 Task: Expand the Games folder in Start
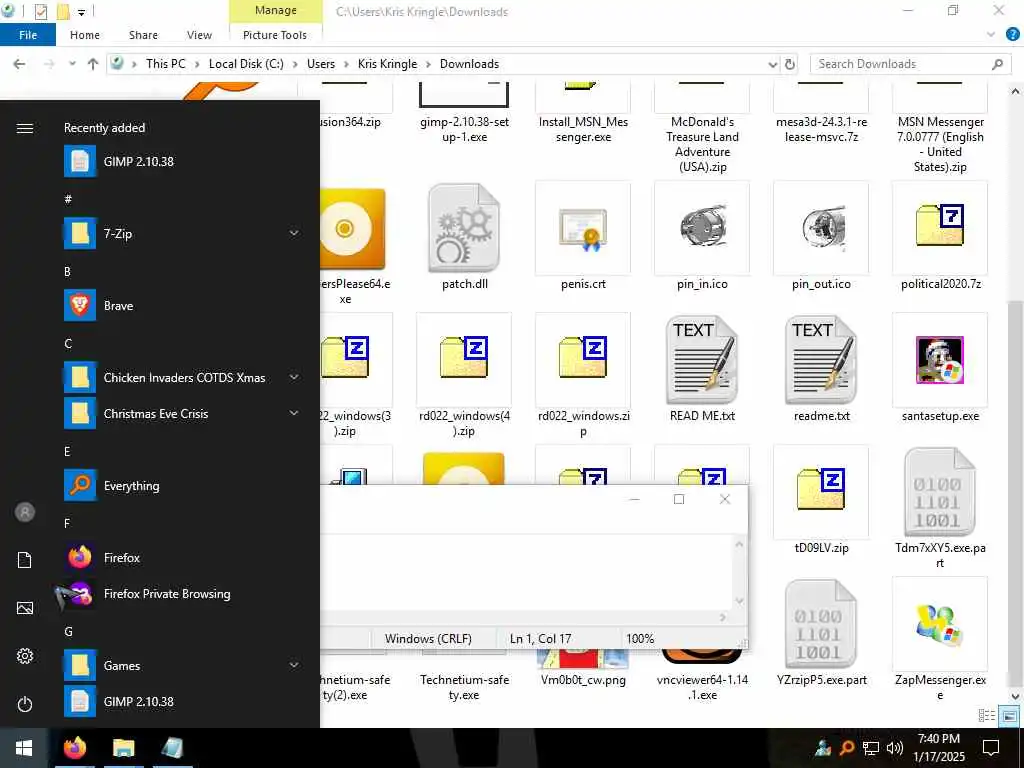click(x=295, y=665)
